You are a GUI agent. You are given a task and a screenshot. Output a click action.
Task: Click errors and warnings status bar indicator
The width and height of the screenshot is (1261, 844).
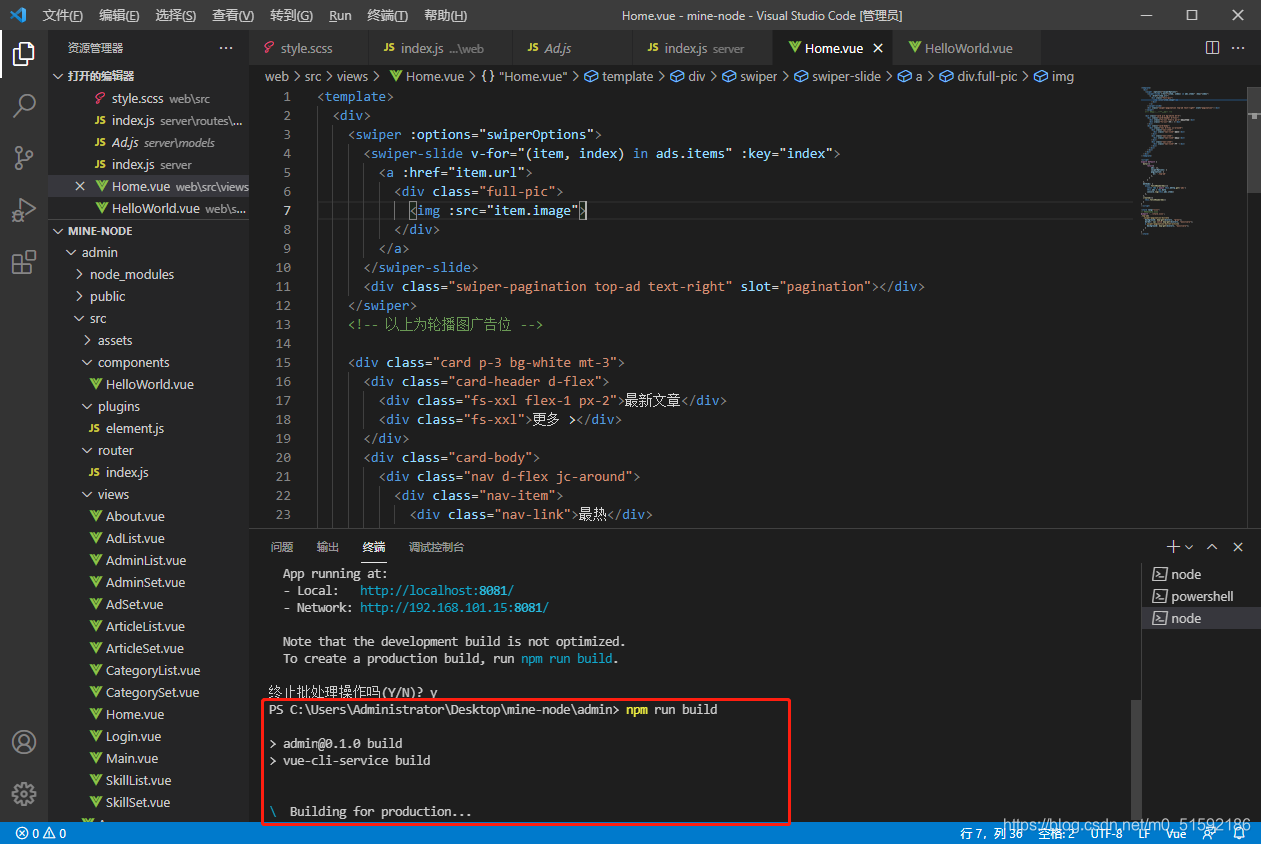pos(41,833)
